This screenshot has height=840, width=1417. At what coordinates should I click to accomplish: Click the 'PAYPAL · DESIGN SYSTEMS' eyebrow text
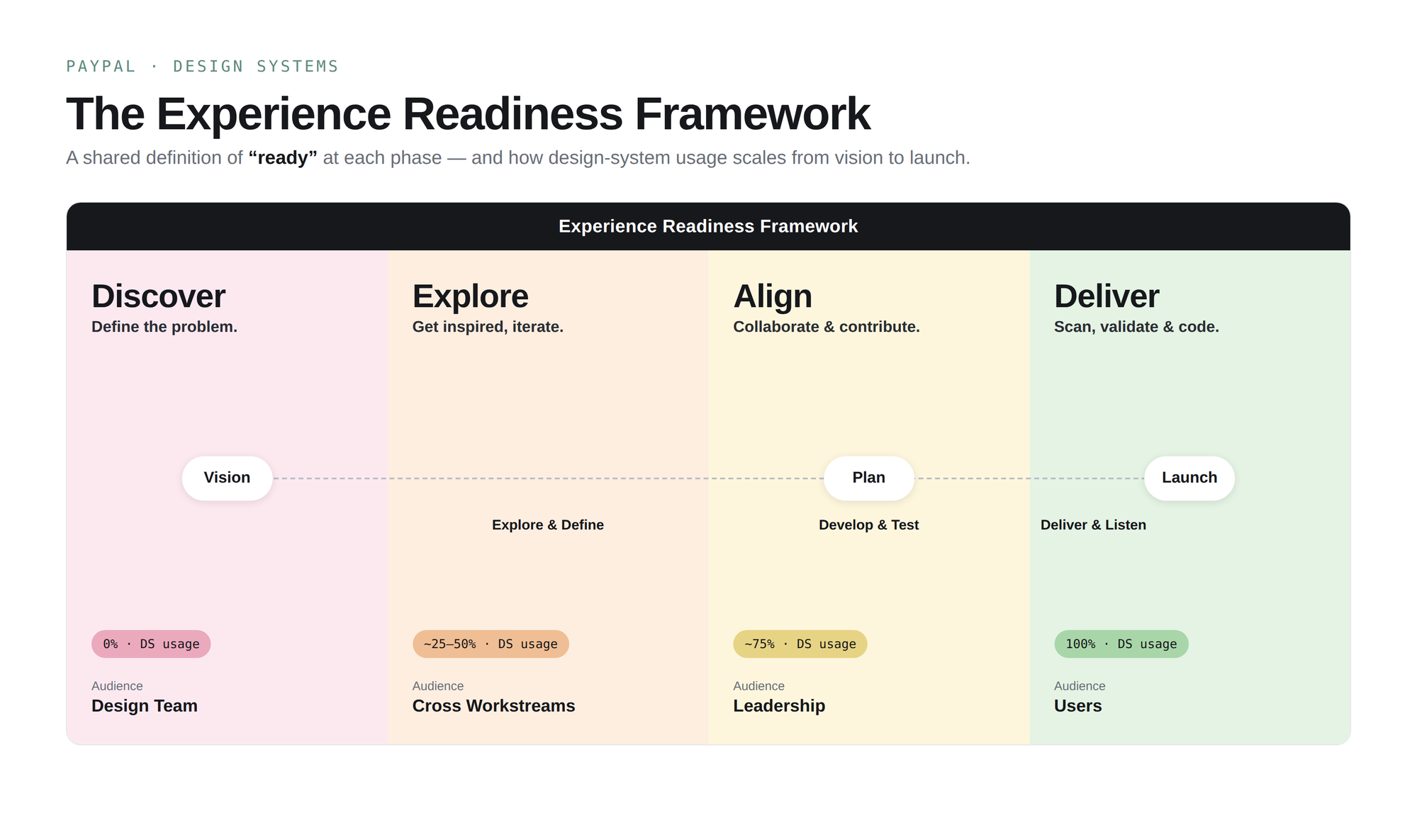pos(202,66)
